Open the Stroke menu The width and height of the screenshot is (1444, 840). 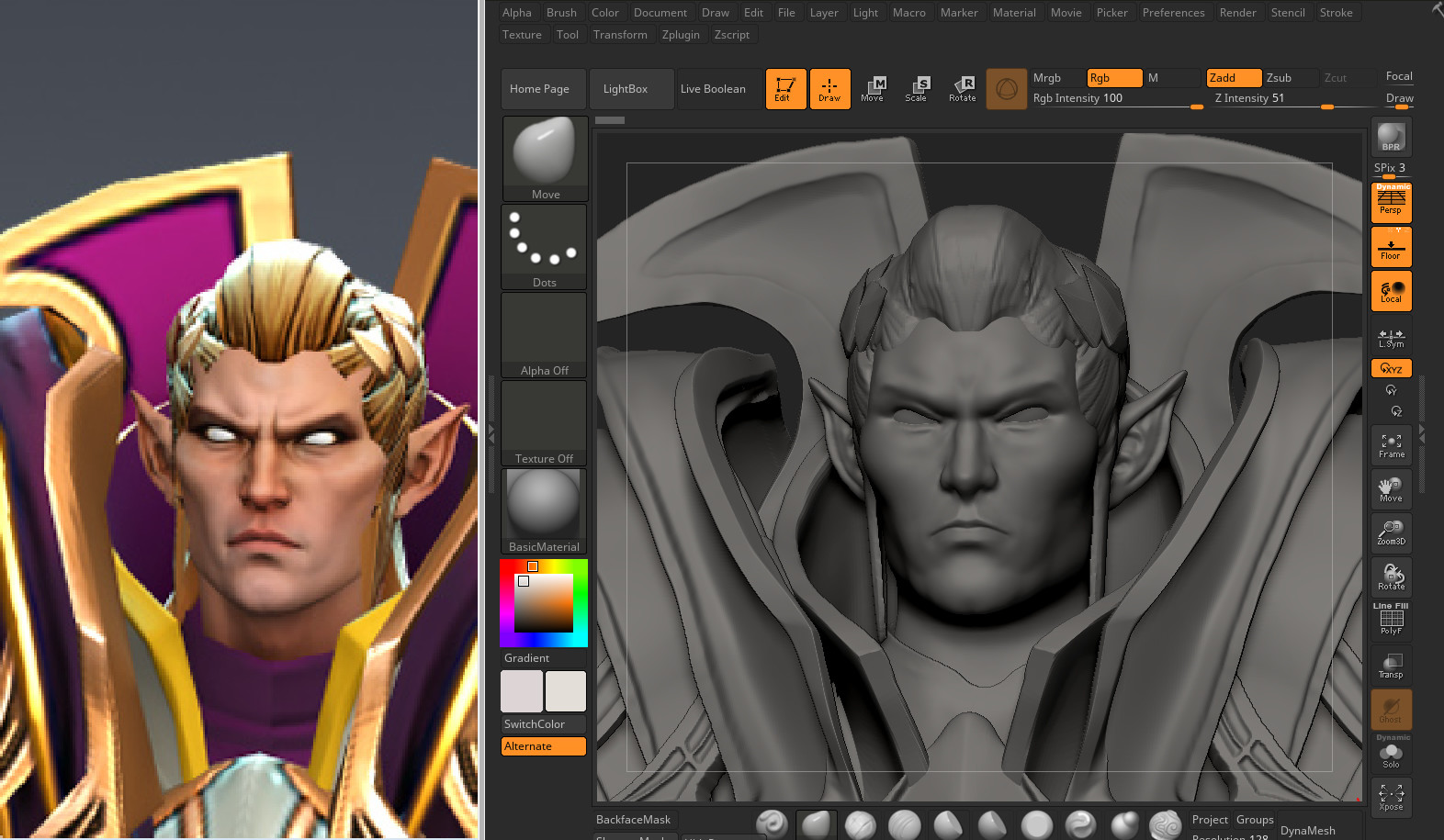click(x=1336, y=13)
